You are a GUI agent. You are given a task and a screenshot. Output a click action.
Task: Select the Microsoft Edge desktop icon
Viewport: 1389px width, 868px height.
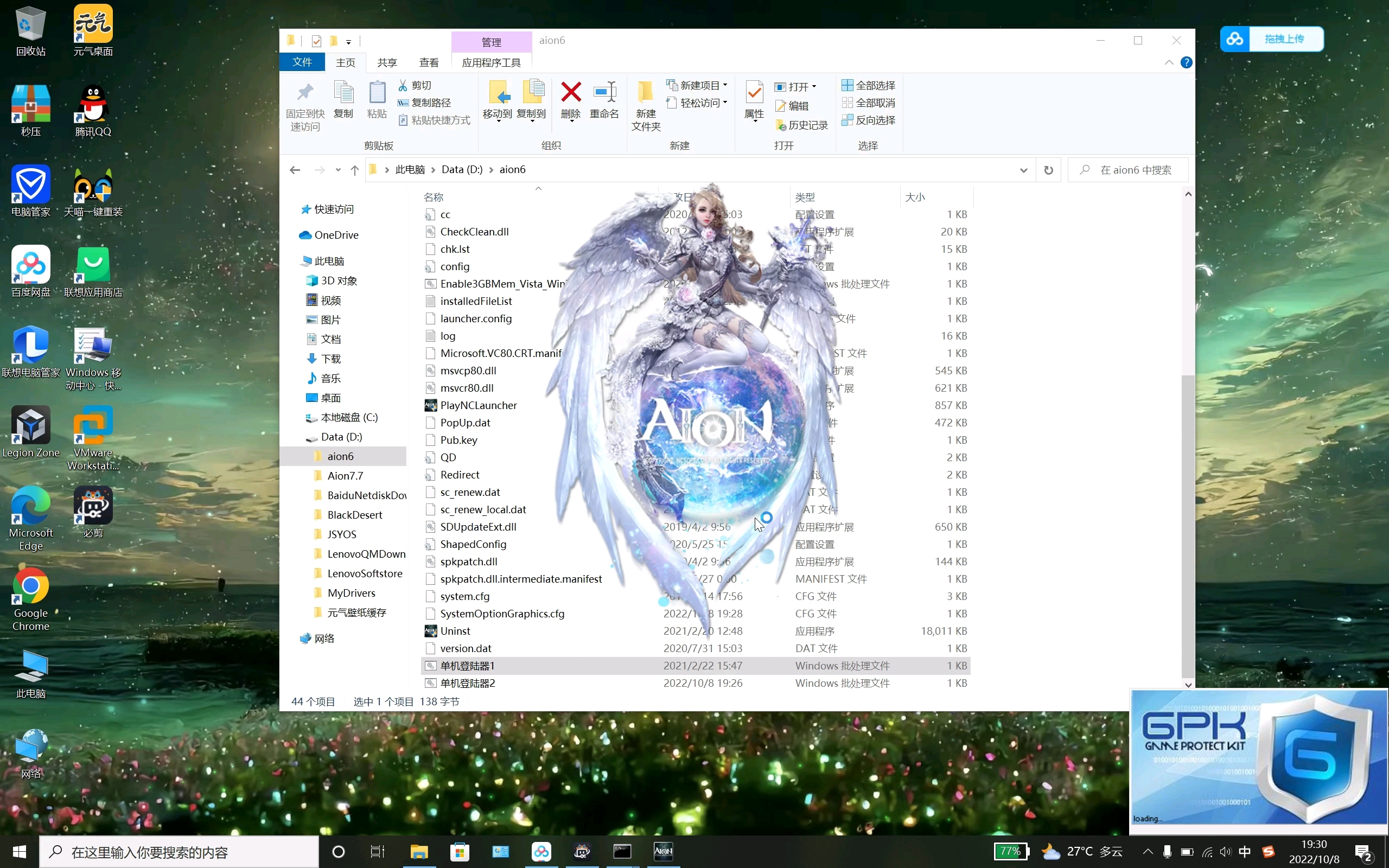point(30,519)
